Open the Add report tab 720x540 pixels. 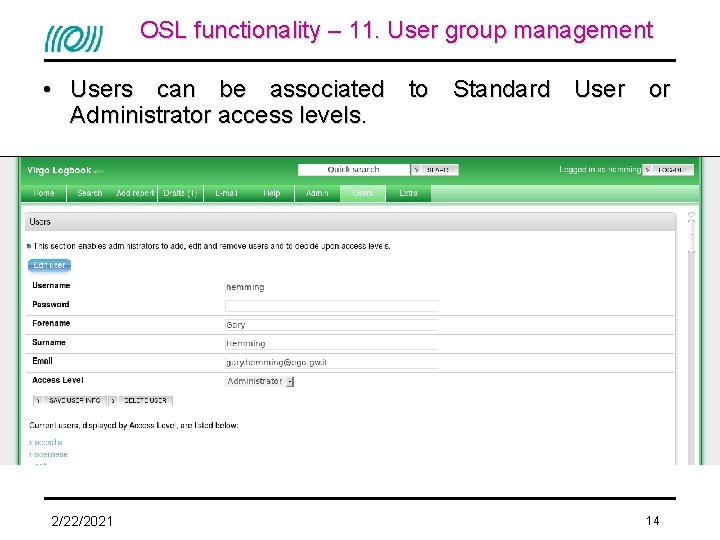[135, 193]
